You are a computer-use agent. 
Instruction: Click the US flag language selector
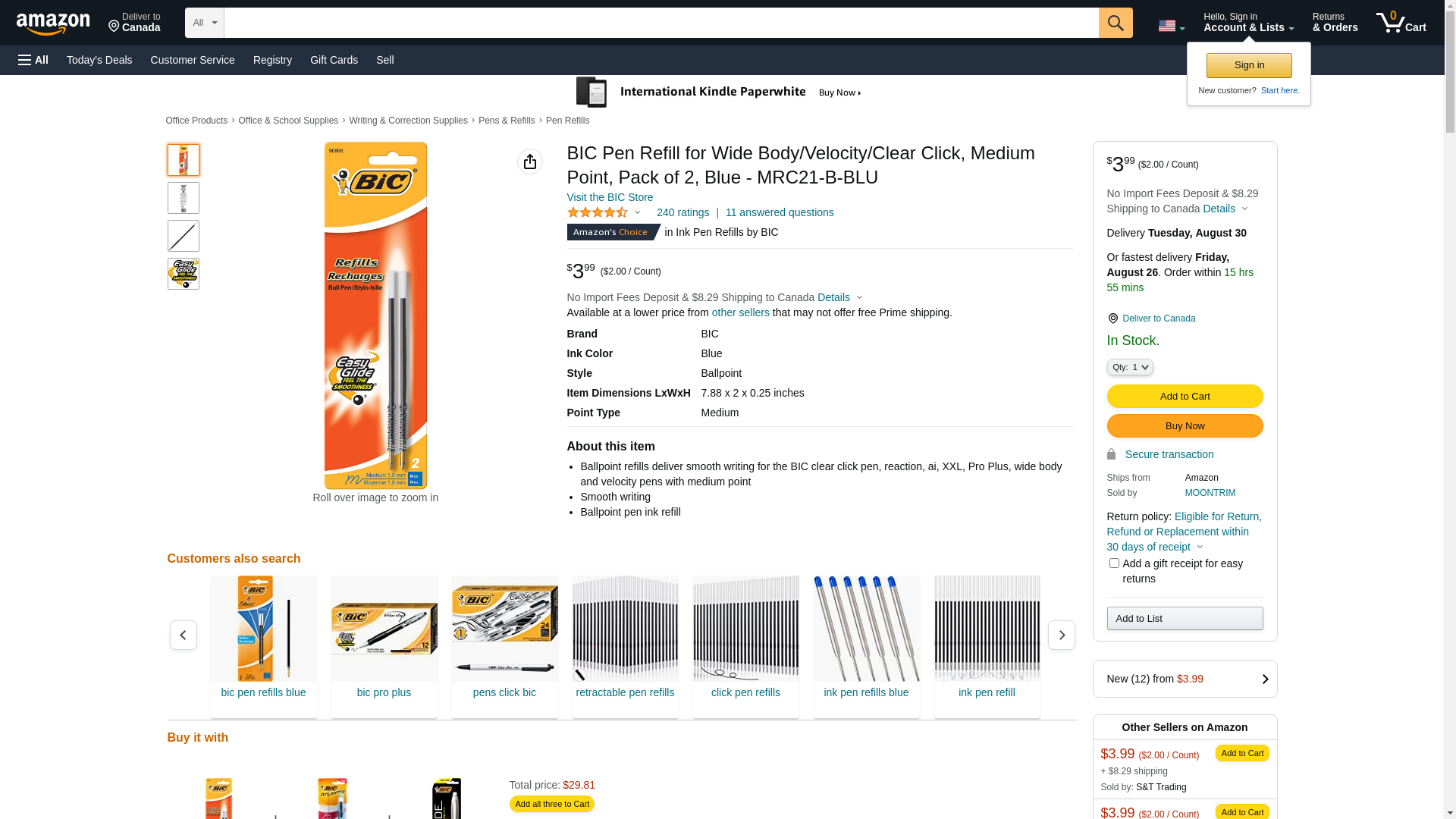point(1171,26)
